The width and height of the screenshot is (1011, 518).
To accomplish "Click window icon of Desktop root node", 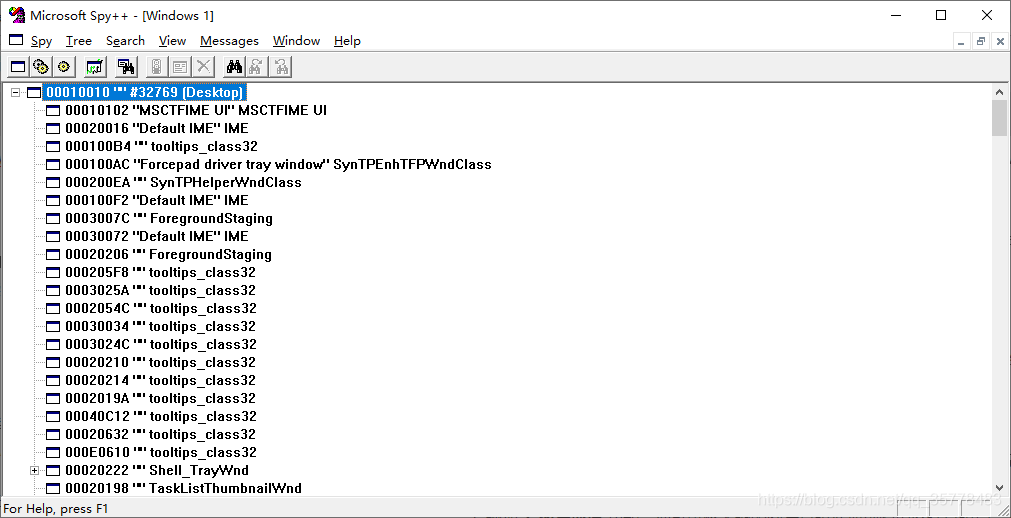I will point(34,93).
